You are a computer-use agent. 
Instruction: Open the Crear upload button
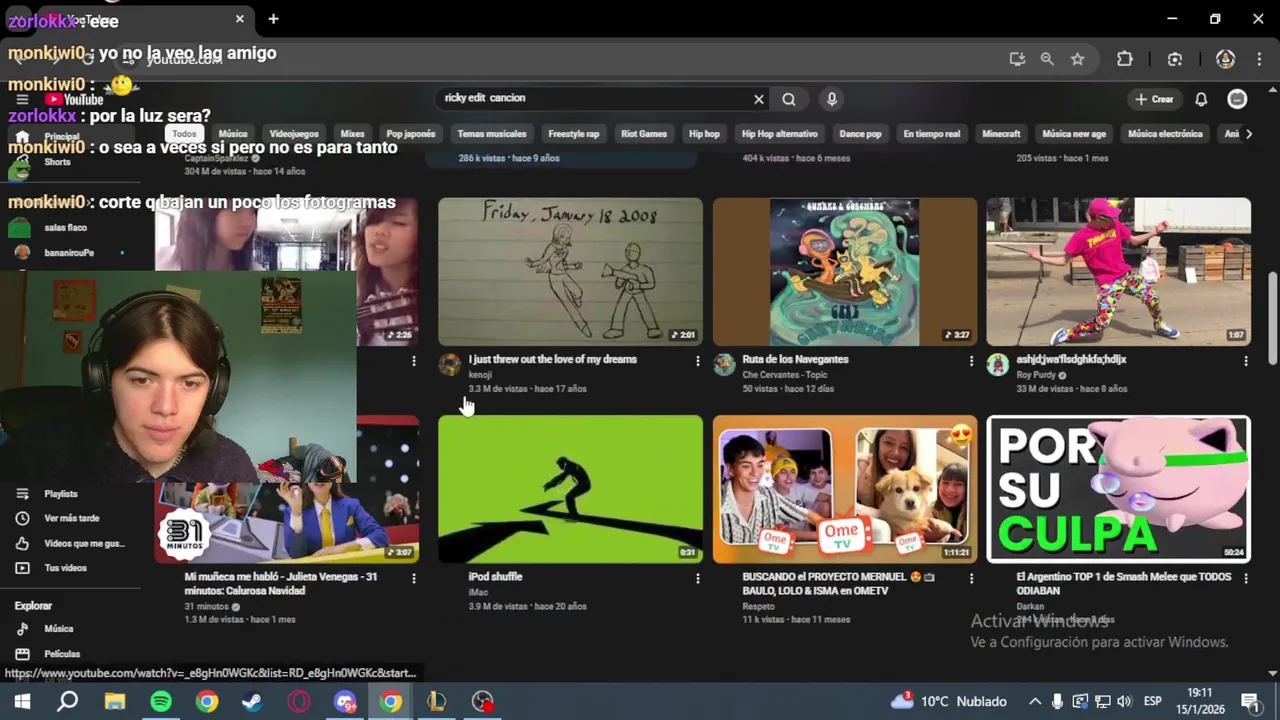coord(1154,99)
